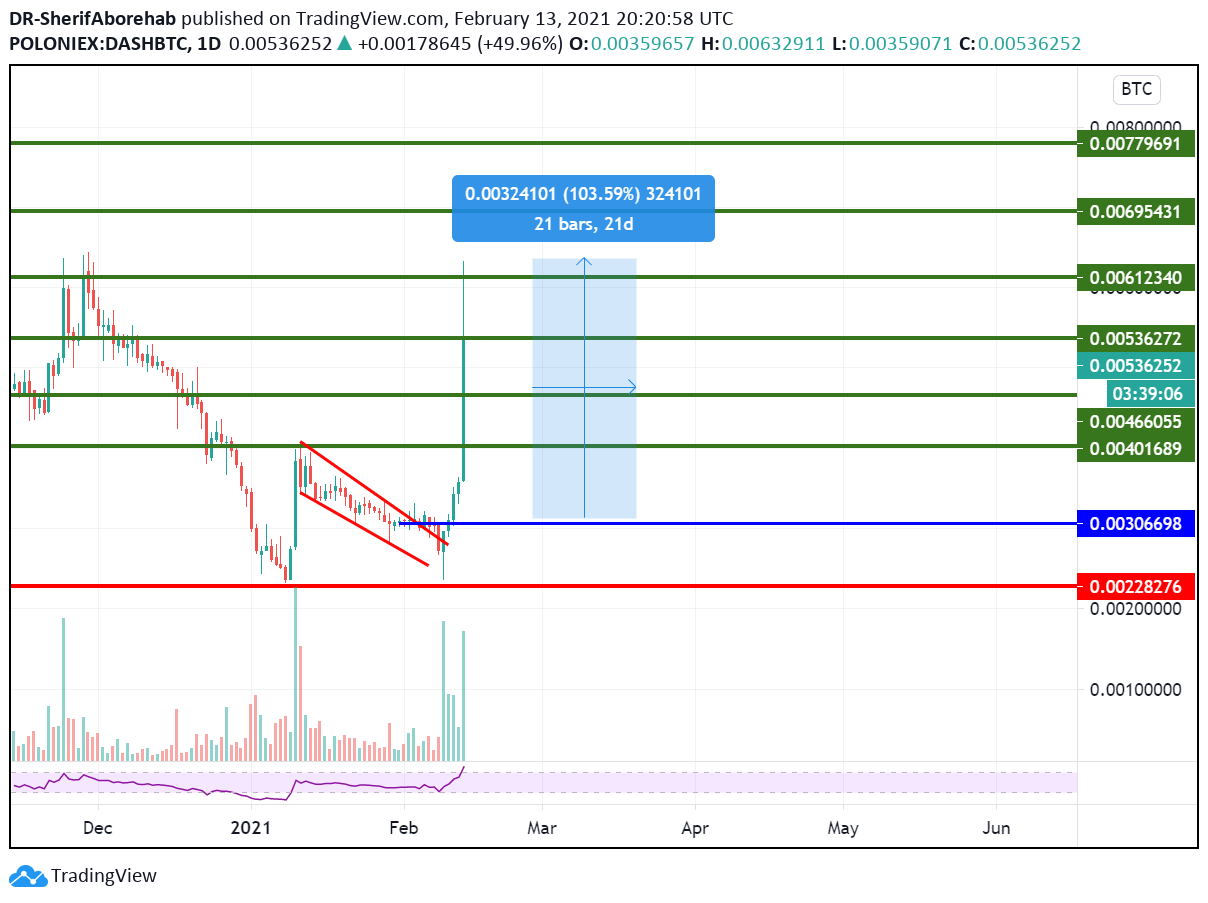Click the 0.00200000 price axis value
The image size is (1208, 903).
(x=1136, y=608)
